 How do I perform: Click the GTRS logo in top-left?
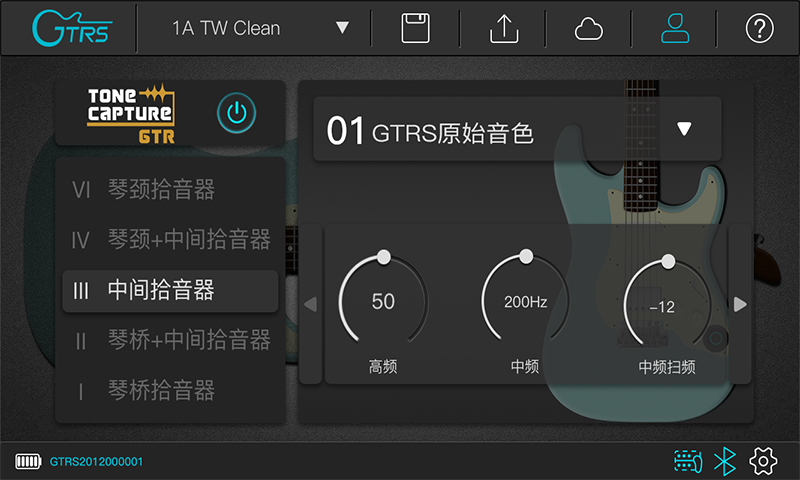[x=71, y=28]
